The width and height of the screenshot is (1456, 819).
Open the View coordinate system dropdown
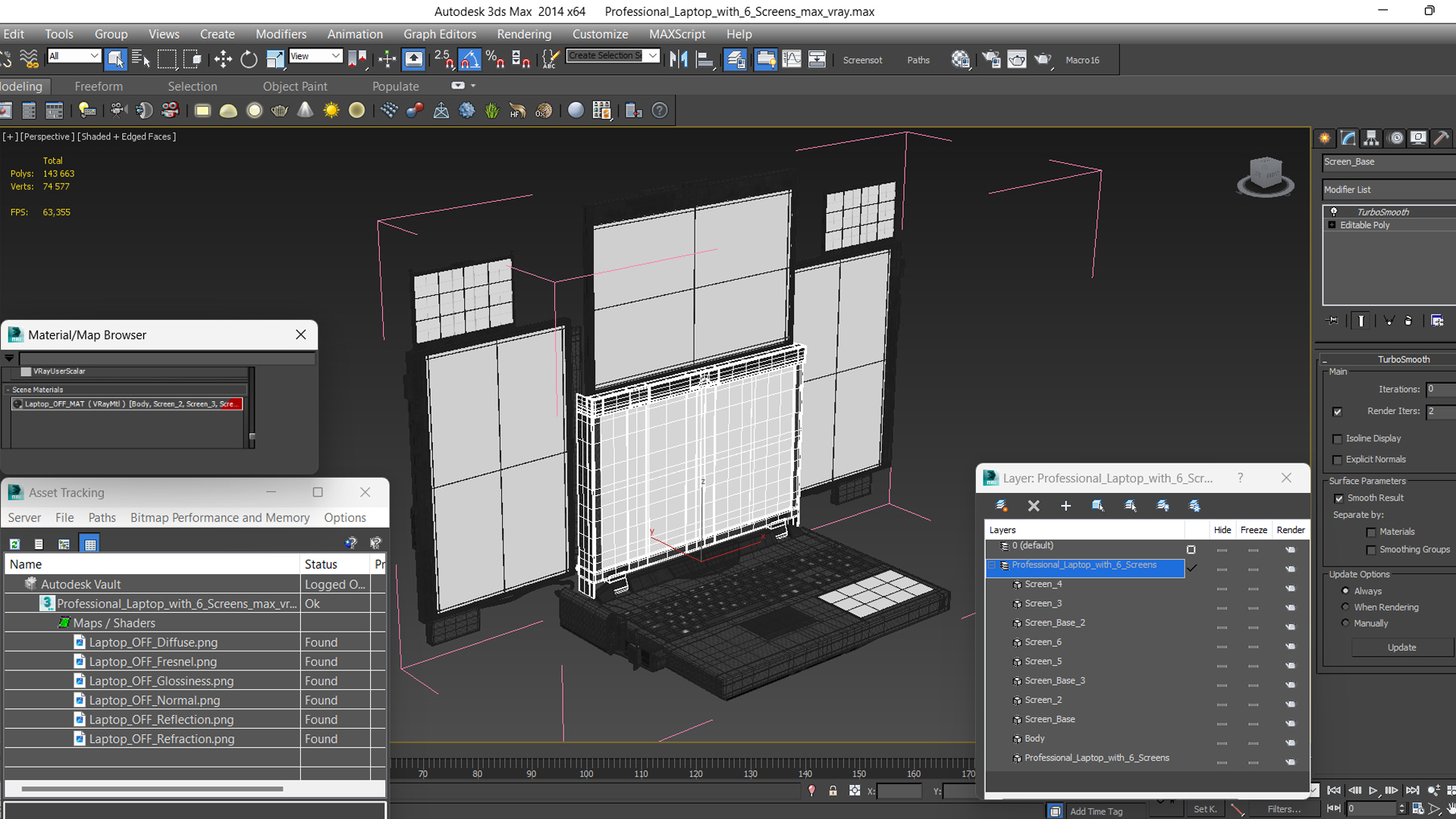coord(315,56)
